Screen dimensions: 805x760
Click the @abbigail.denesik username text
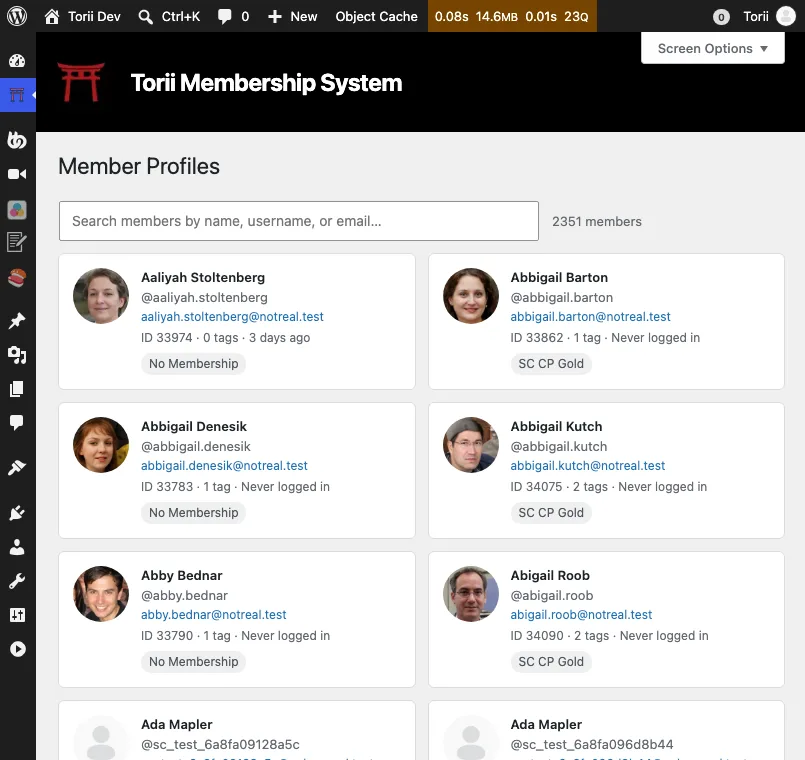[x=196, y=446]
